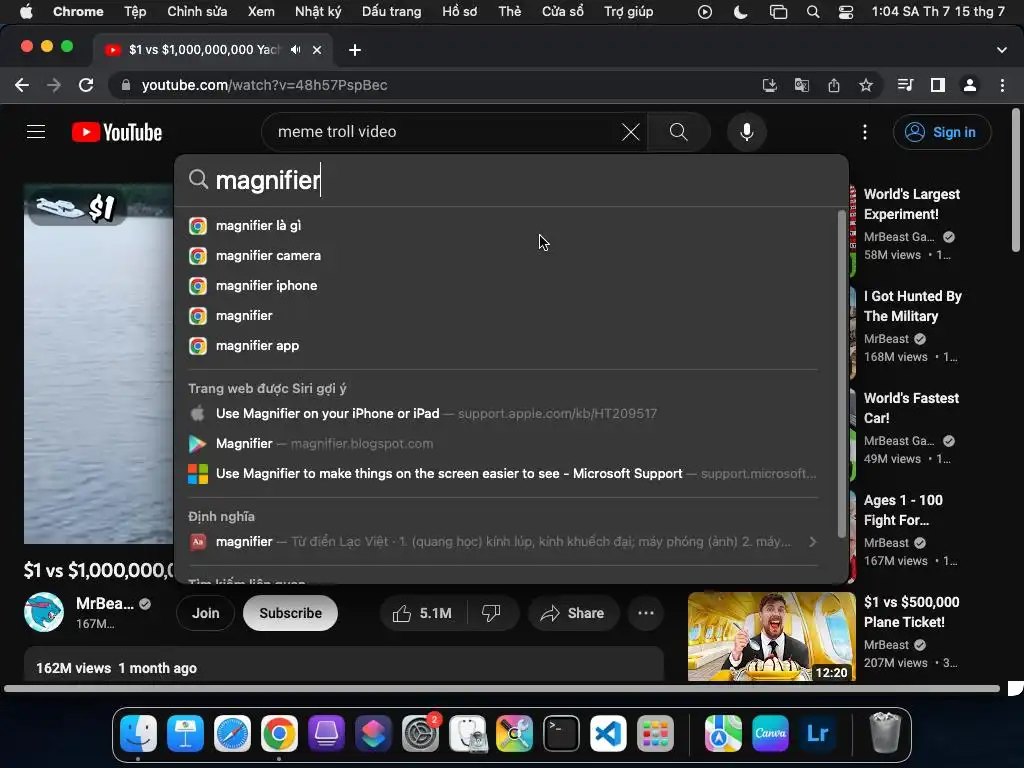
Task: Open more actions ellipsis under video
Action: [x=646, y=613]
